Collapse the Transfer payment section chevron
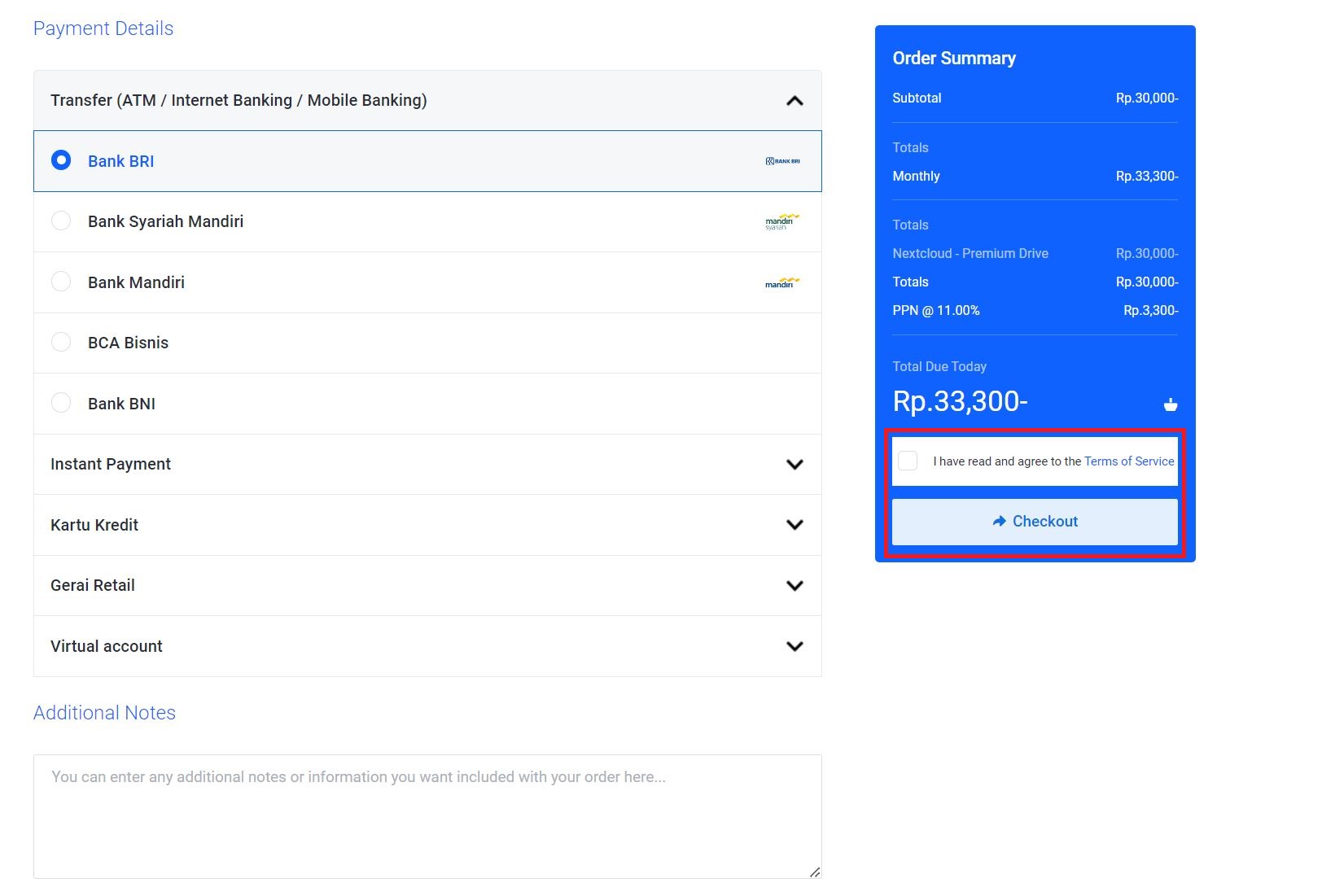 click(x=795, y=101)
